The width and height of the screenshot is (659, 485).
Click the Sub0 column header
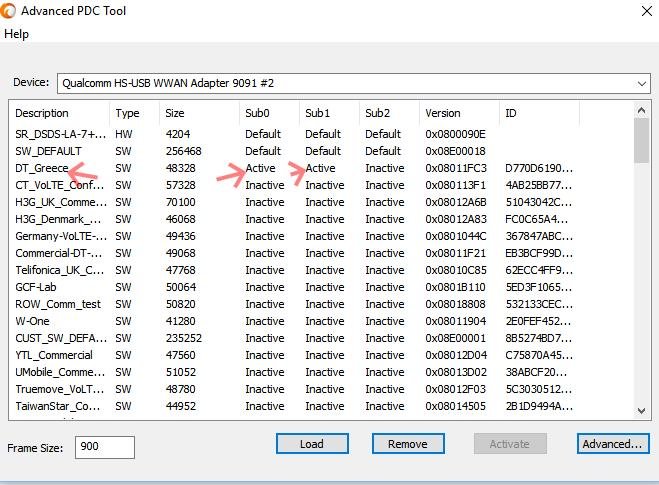click(269, 113)
